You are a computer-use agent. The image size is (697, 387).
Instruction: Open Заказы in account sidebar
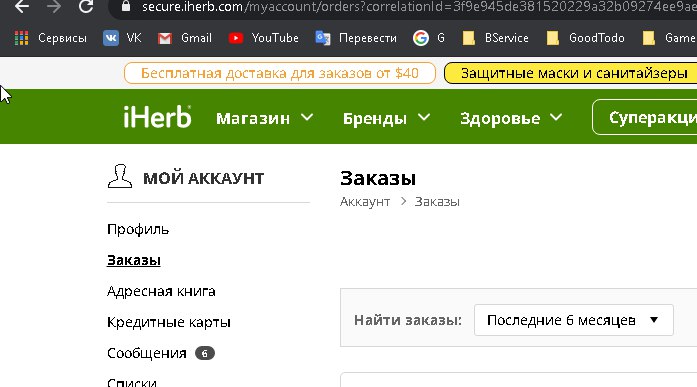134,260
